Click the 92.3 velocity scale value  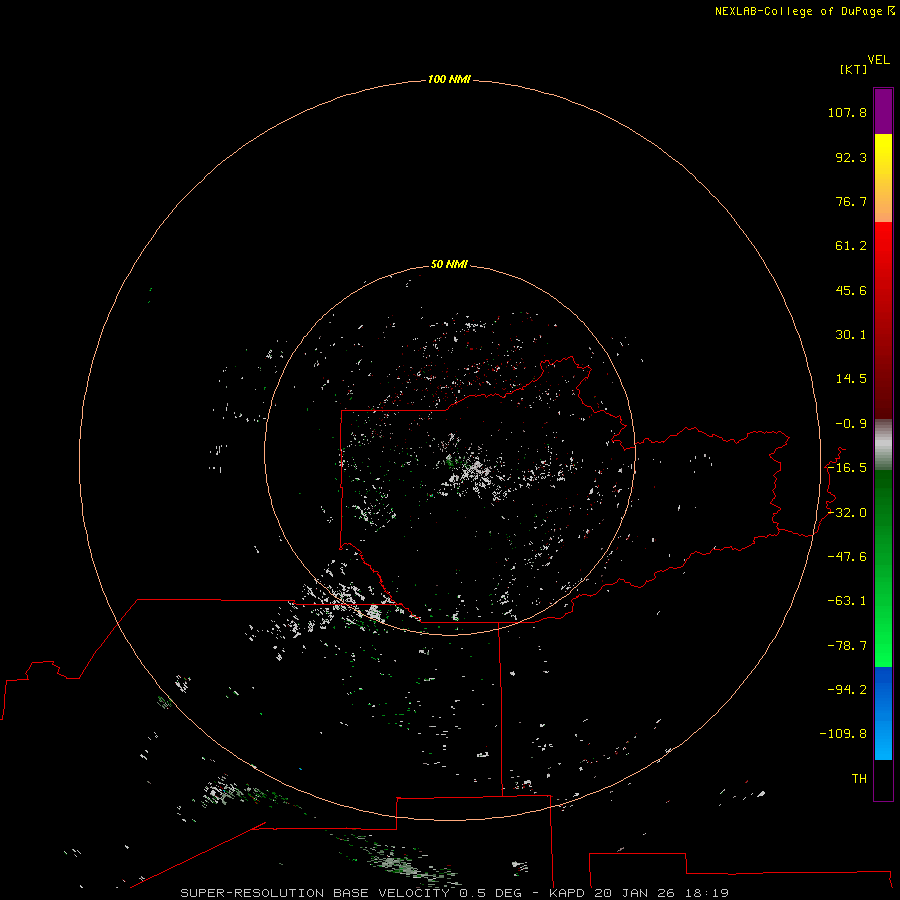[x=851, y=157]
